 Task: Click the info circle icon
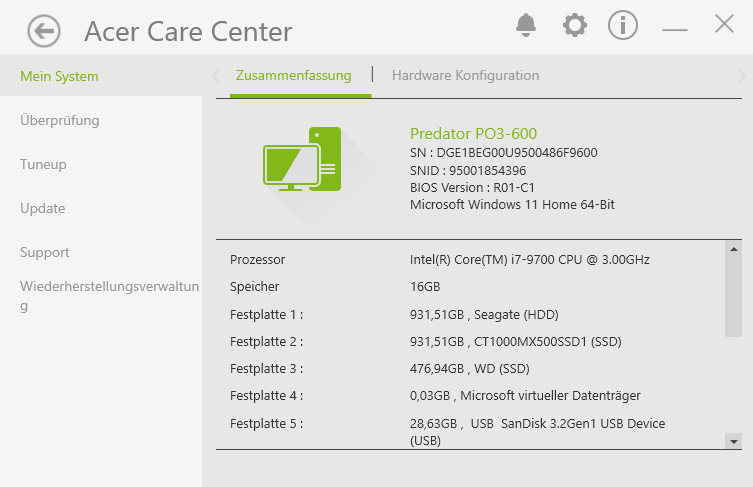click(x=623, y=25)
